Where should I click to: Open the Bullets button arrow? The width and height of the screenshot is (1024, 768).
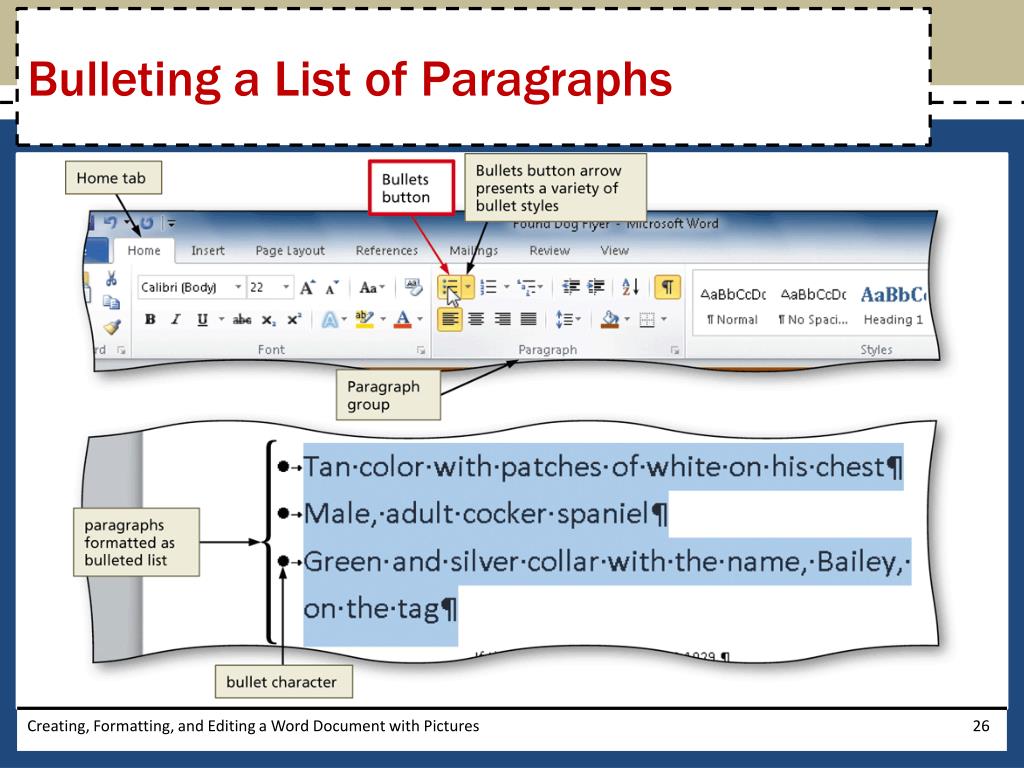point(468,287)
